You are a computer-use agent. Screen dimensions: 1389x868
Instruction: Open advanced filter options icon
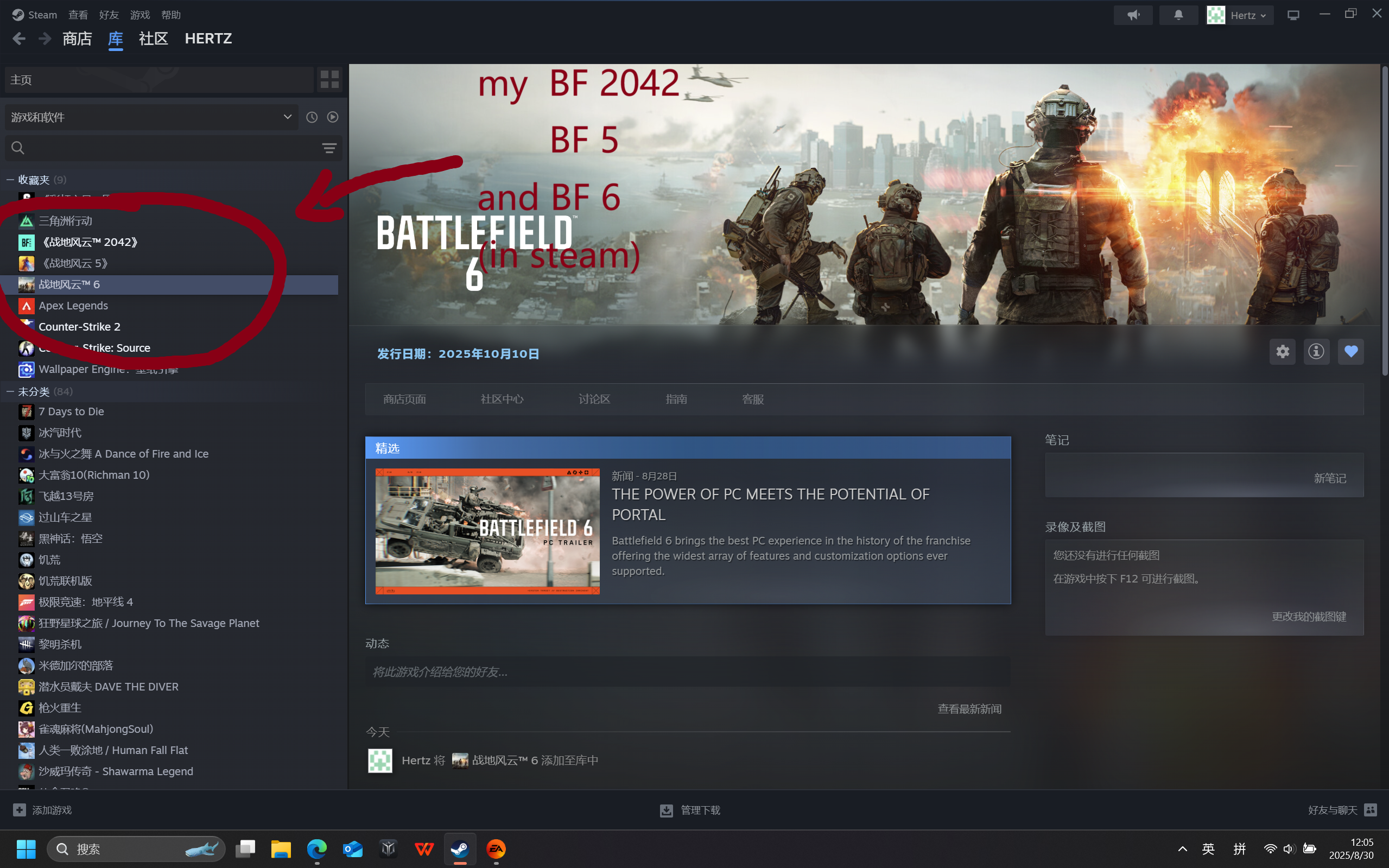329,148
